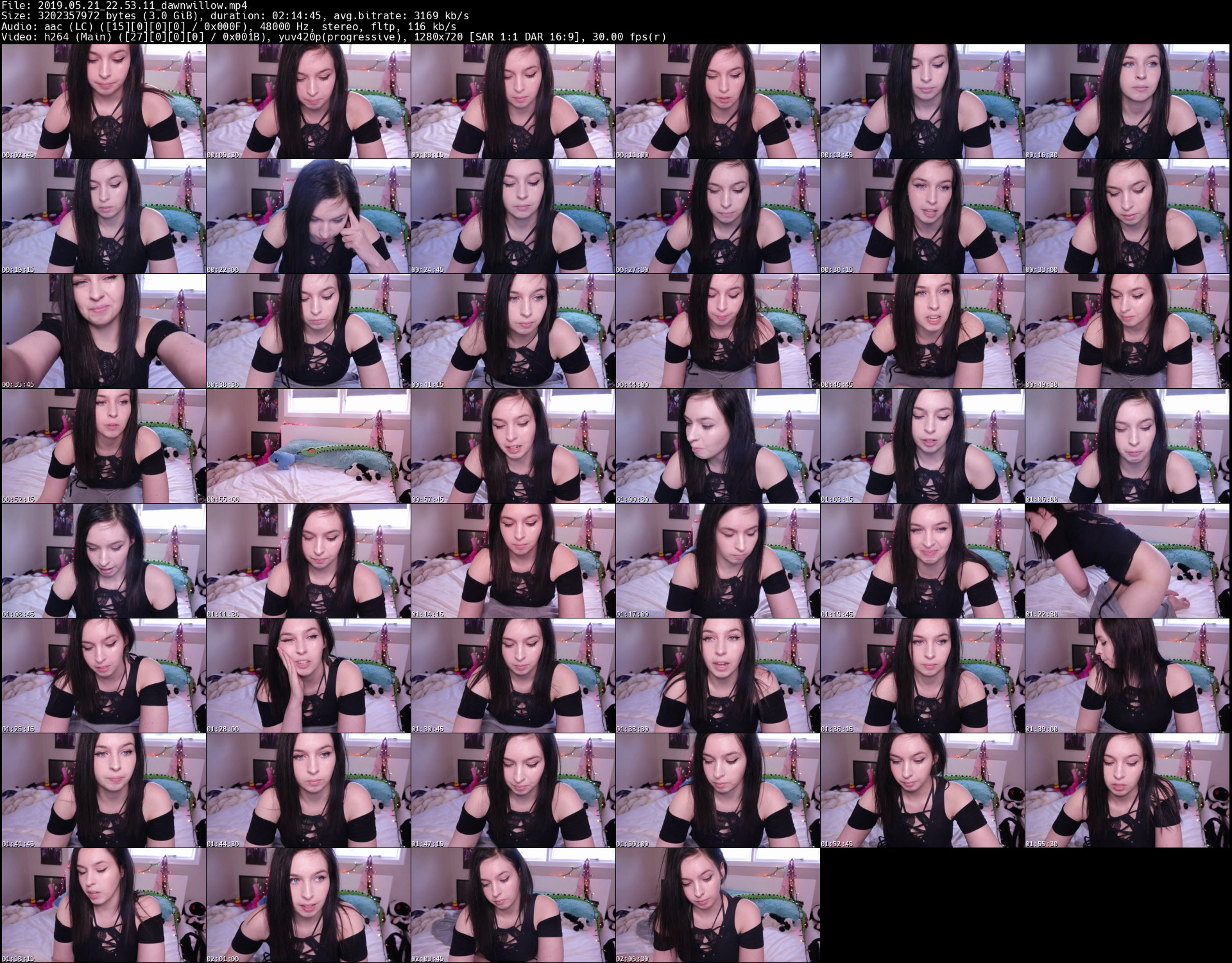View the frame labeled 01:47:15
This screenshot has width=1232, height=963.
513,790
